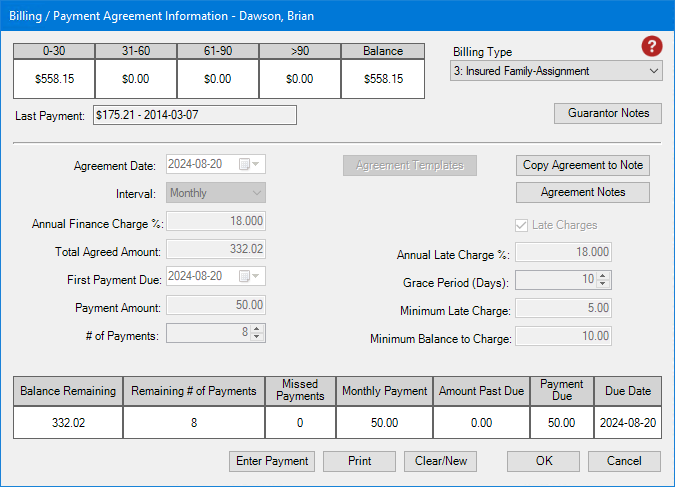Confirm with the OK button
This screenshot has width=675, height=487.
pos(543,461)
